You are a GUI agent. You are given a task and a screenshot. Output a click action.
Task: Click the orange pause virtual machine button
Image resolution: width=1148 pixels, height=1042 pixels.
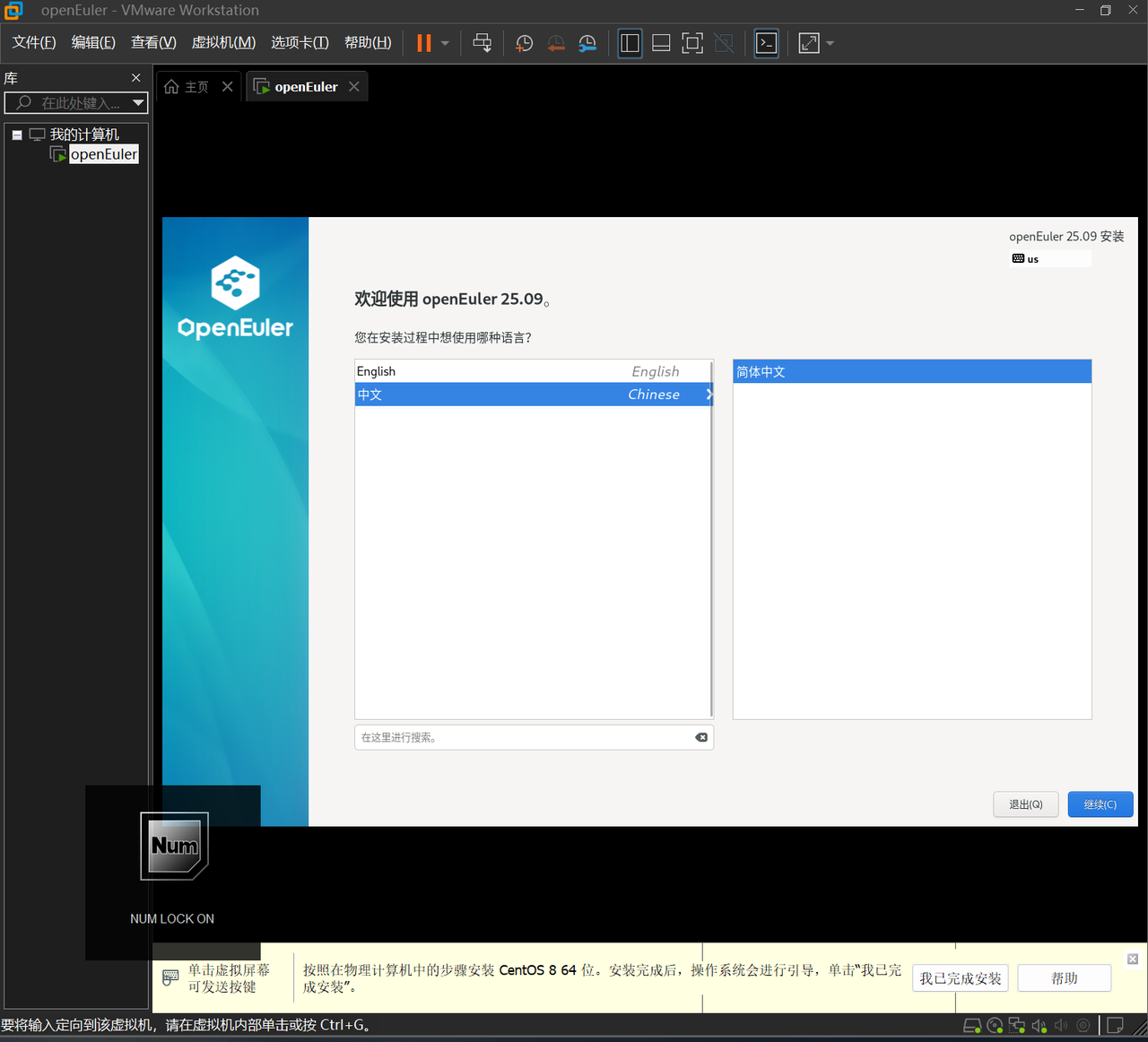pos(424,43)
